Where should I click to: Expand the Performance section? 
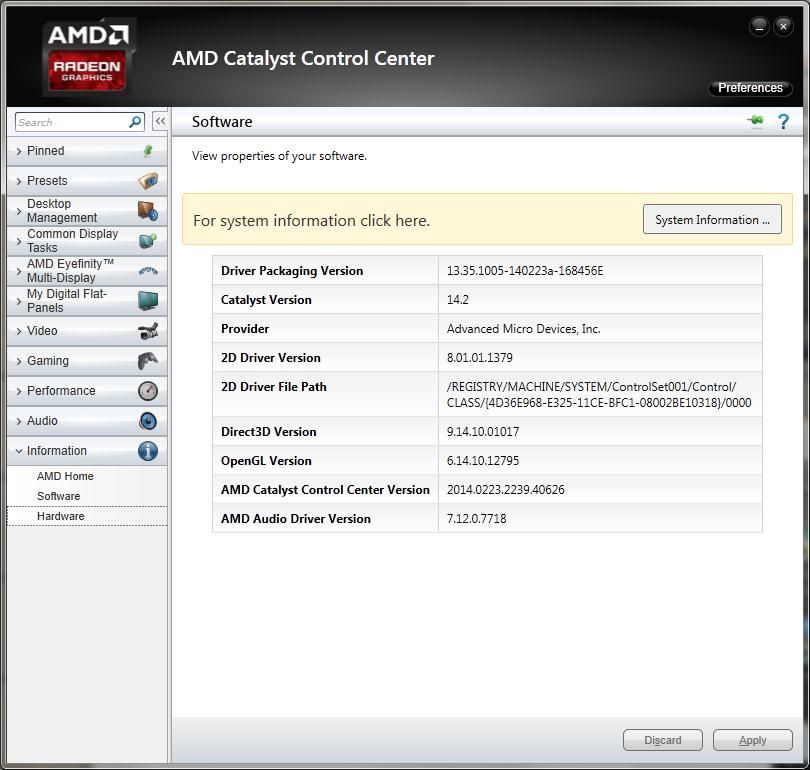[87, 391]
